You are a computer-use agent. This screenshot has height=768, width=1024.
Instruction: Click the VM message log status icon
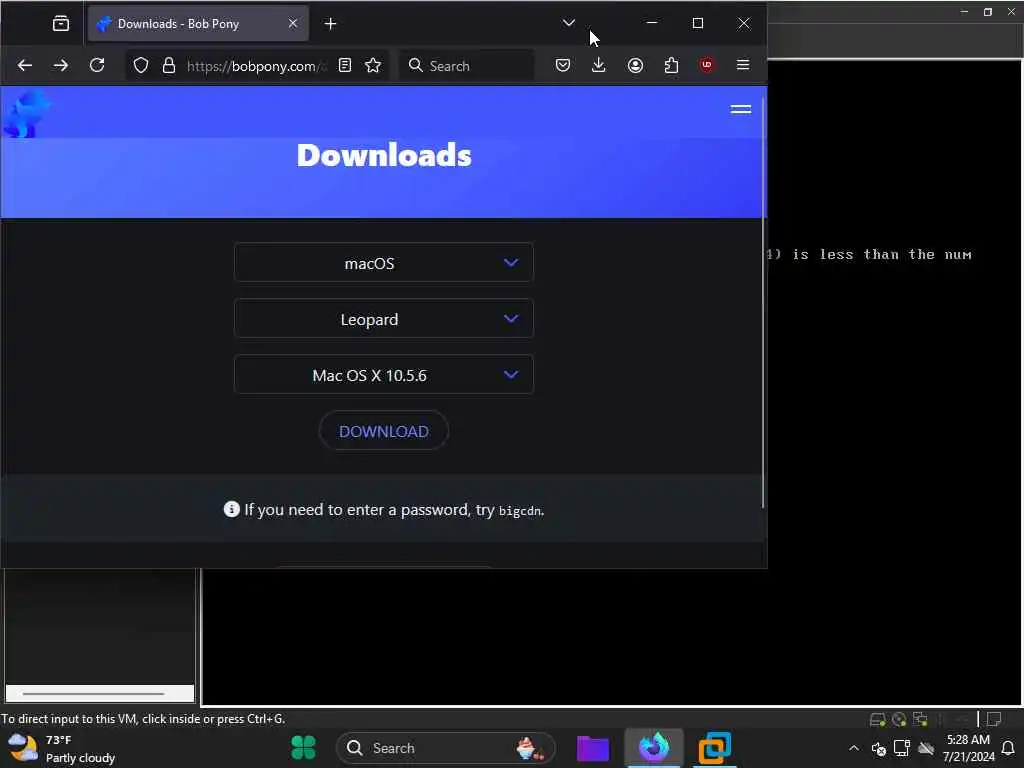pos(994,720)
